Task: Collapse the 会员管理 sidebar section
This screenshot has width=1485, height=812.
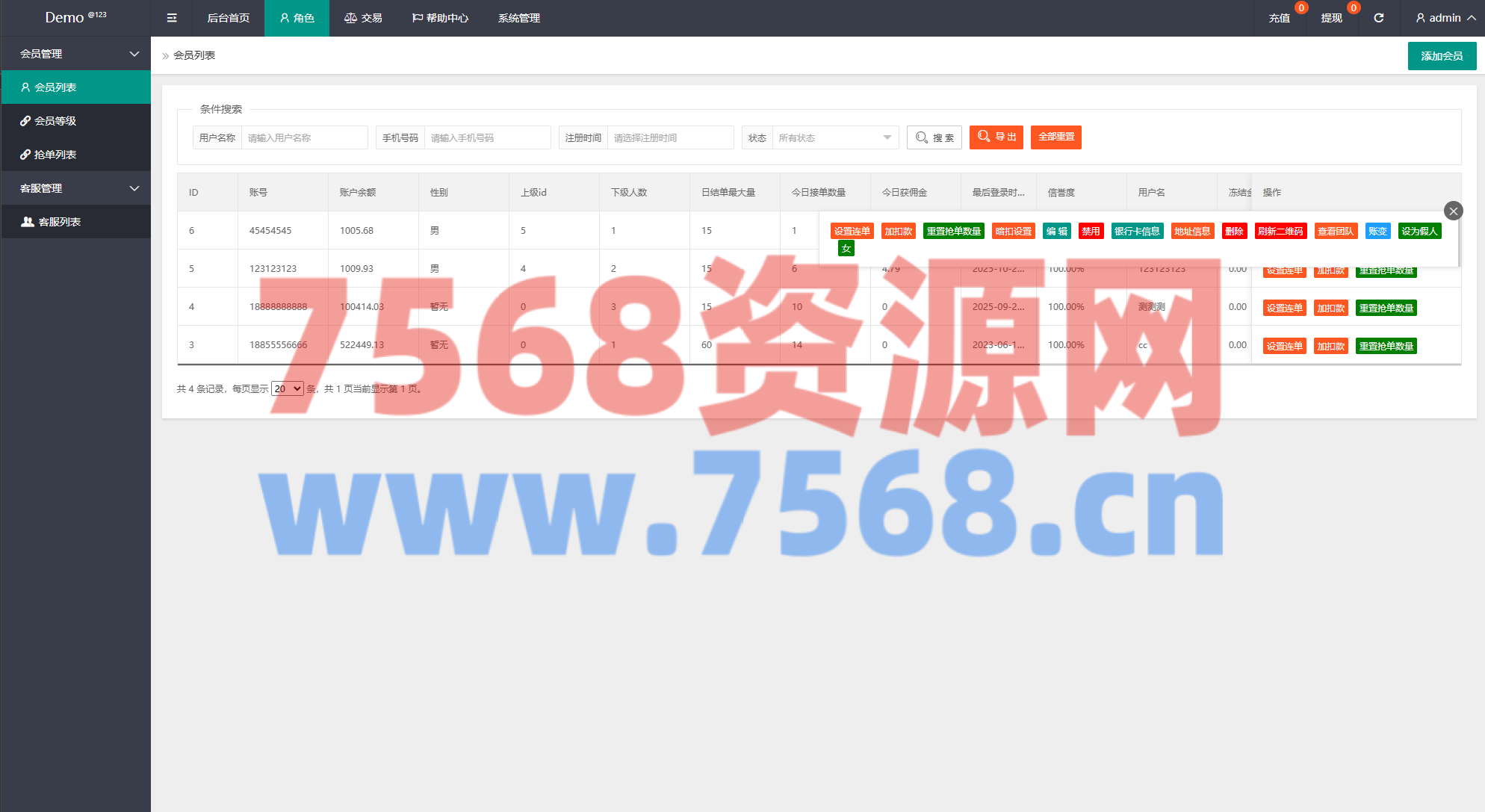Action: tap(75, 54)
